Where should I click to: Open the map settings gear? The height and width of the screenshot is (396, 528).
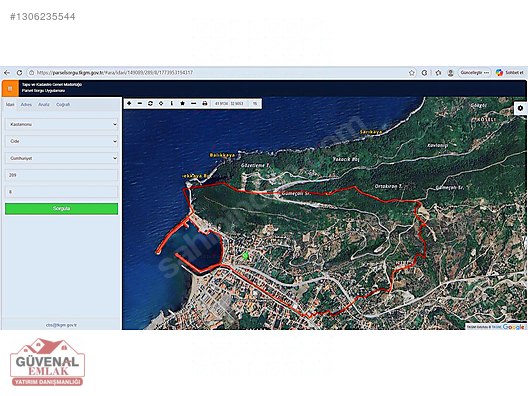521,108
